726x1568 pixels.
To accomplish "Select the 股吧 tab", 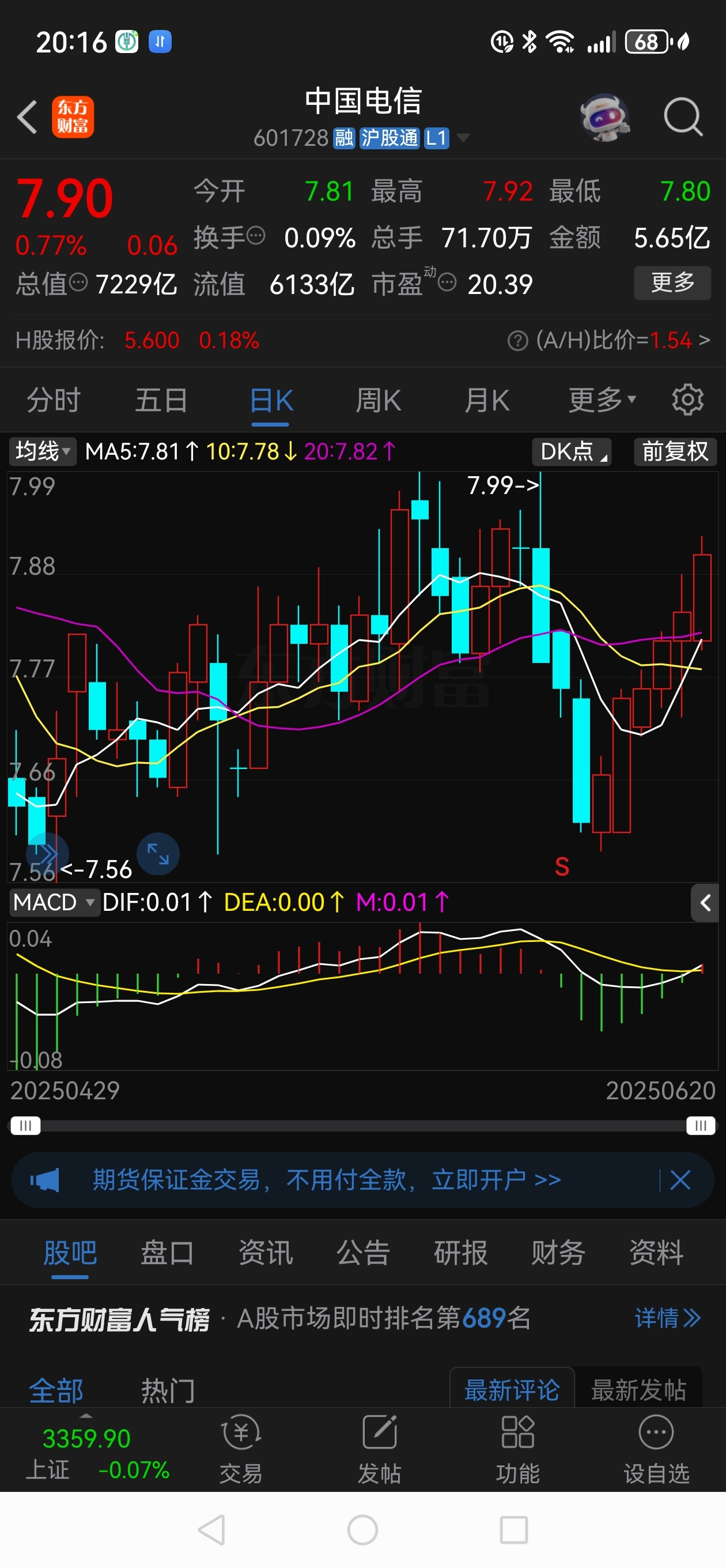I will [70, 1253].
